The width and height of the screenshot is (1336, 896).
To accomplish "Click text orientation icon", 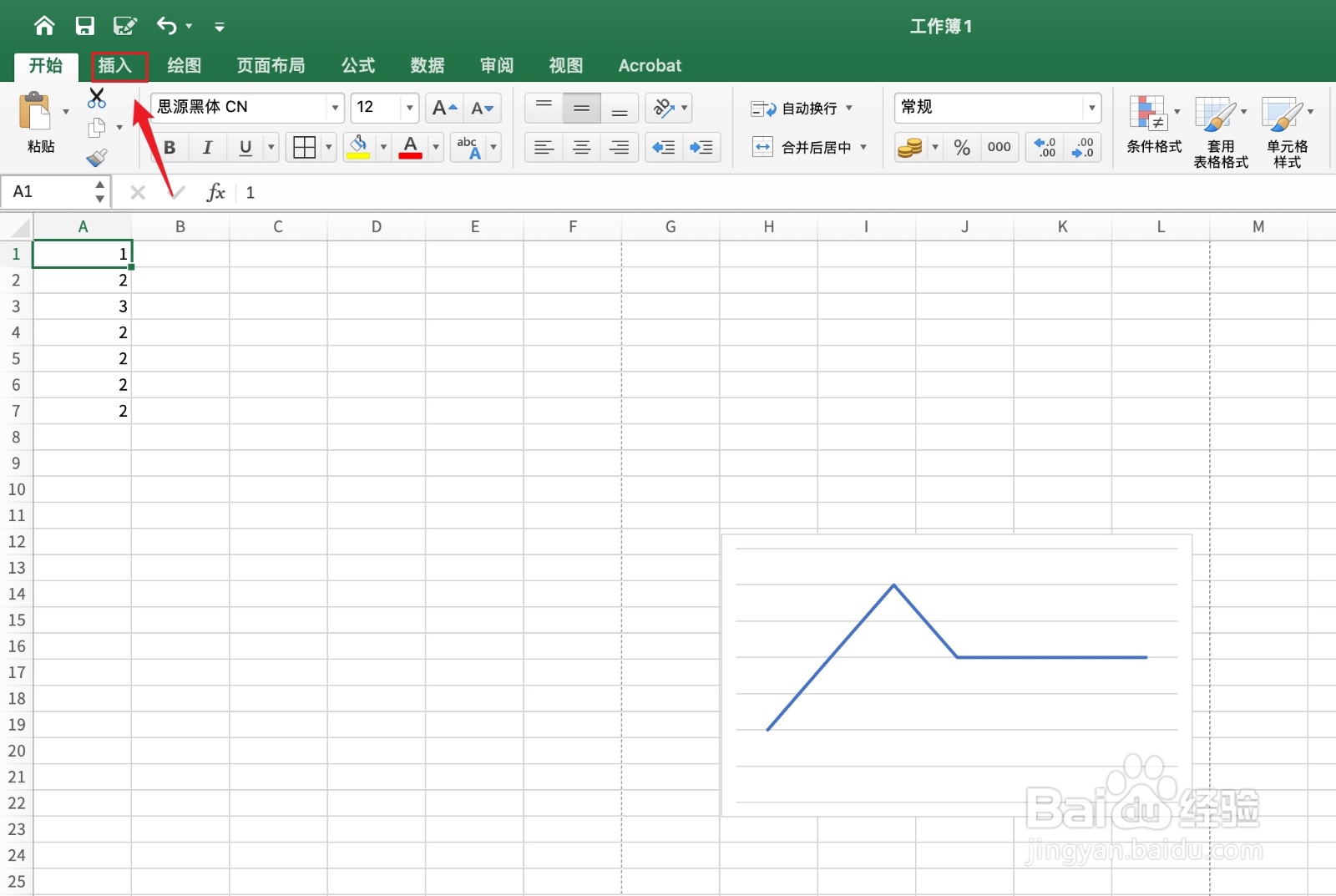I will 663,108.
